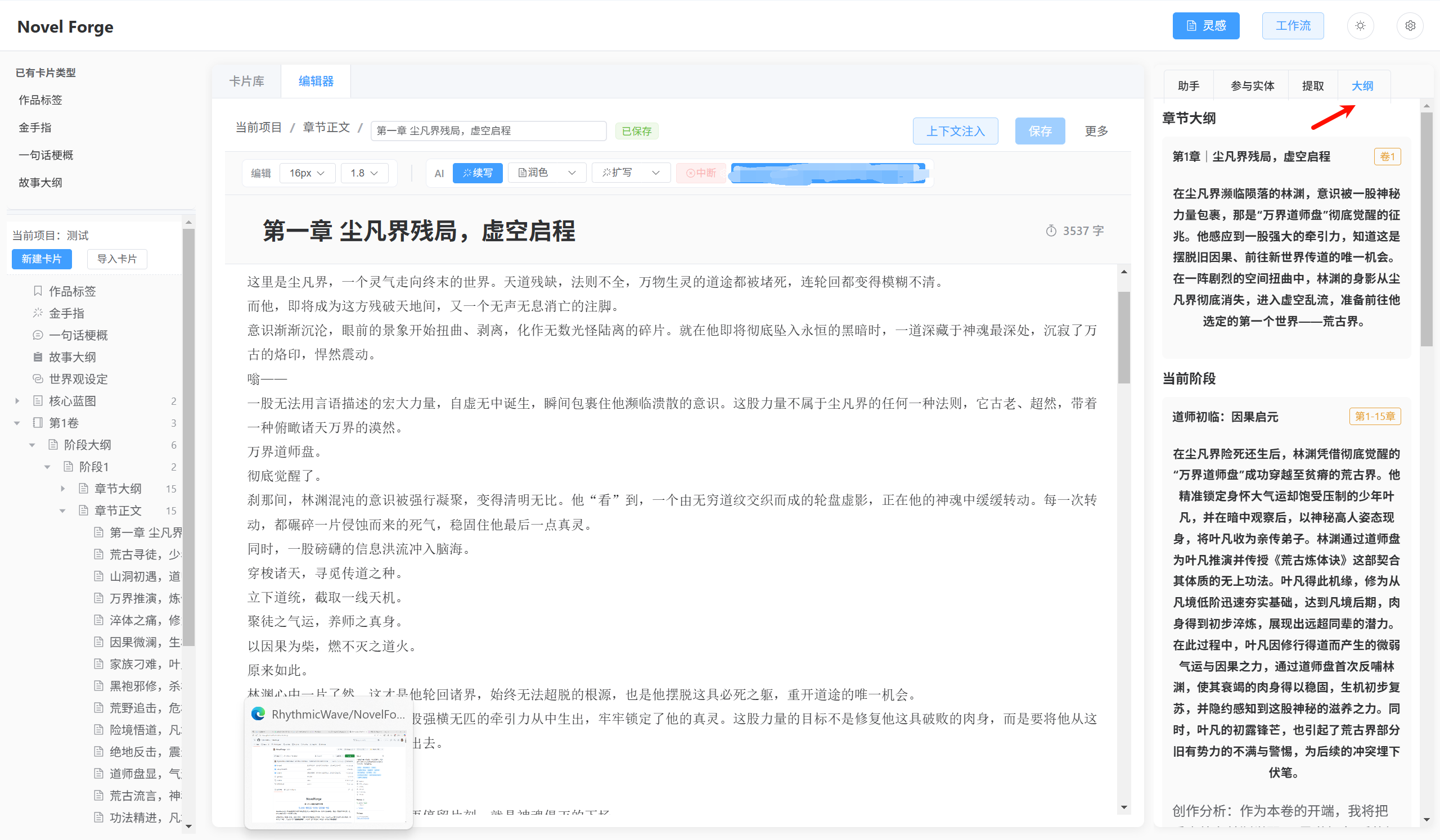
Task: Click the Edge browser icon in taskbar preview
Action: coord(258,714)
